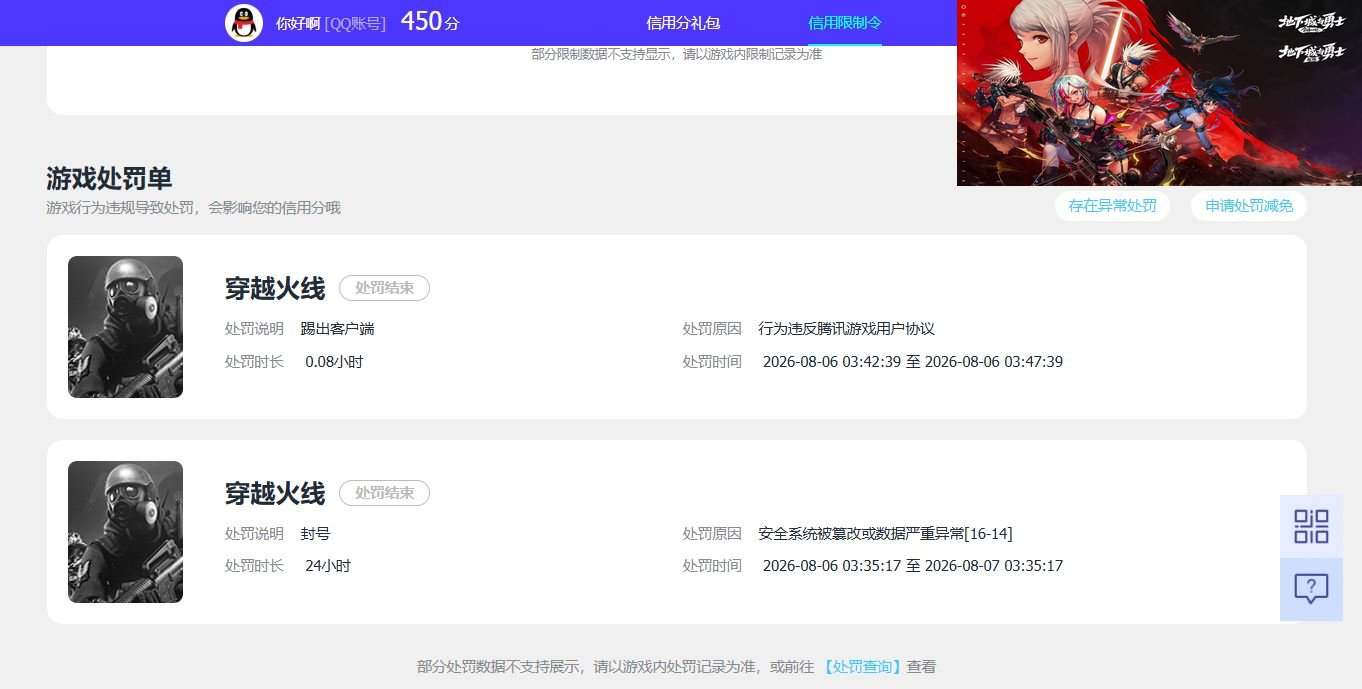
Task: Click the 2026-08-07 03:35:17 time range
Action: (x=913, y=566)
